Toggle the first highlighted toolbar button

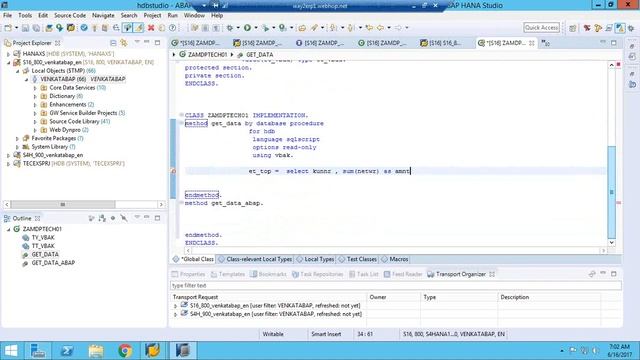click(128, 28)
